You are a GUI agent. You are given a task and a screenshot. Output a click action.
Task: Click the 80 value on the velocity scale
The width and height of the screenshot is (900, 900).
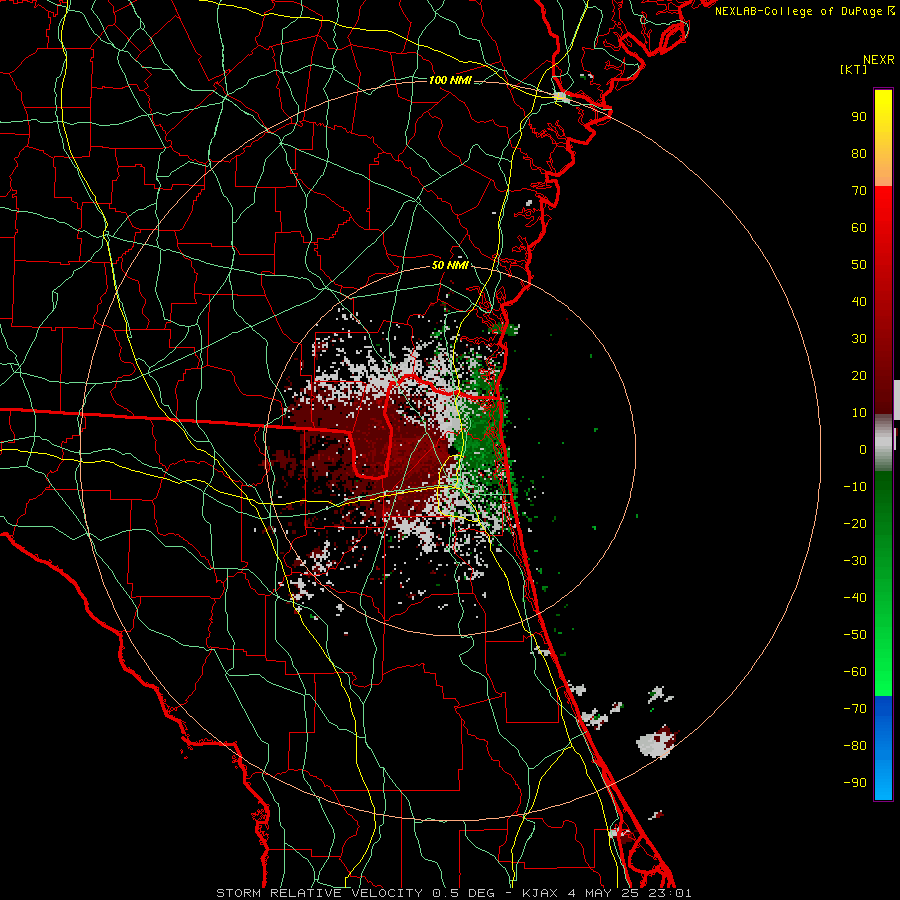[x=859, y=153]
